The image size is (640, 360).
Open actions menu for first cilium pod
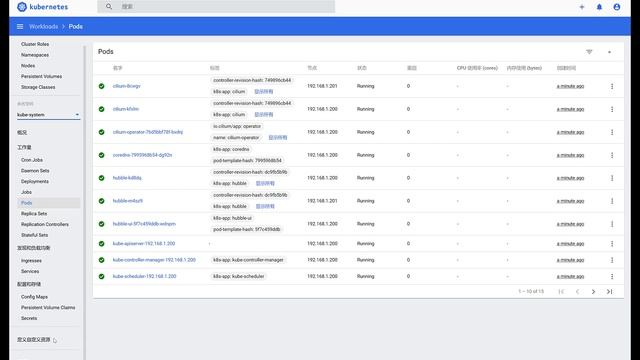tap(612, 86)
